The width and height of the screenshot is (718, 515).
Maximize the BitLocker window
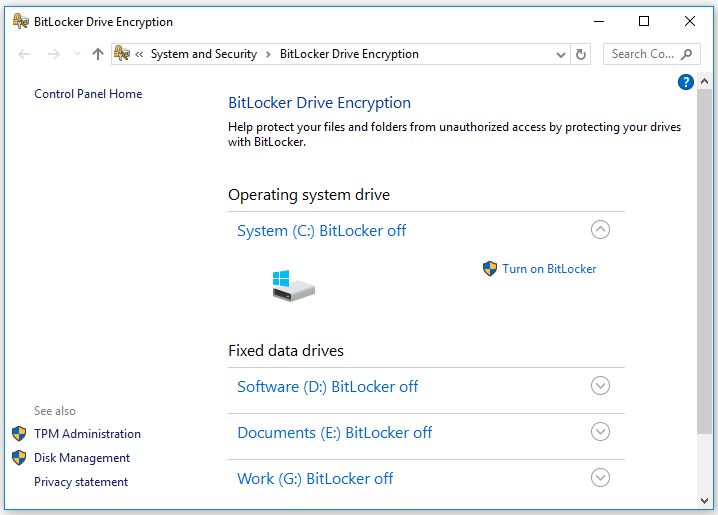[644, 21]
